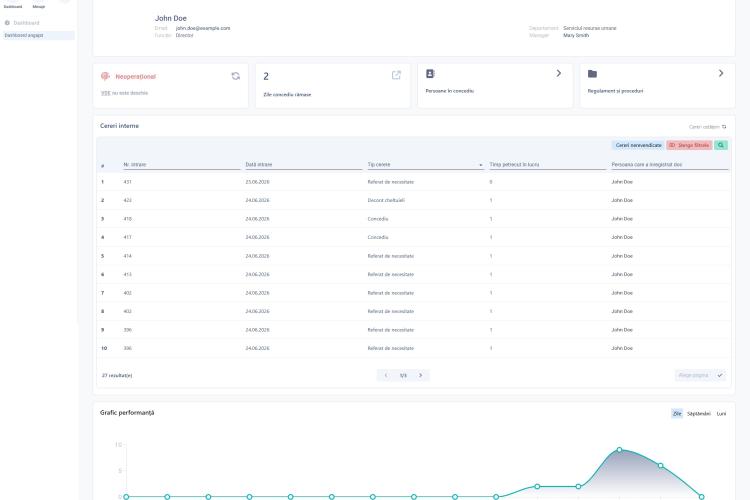Switch the performance chart to Zile
Image resolution: width=750 pixels, height=500 pixels.
[x=677, y=413]
